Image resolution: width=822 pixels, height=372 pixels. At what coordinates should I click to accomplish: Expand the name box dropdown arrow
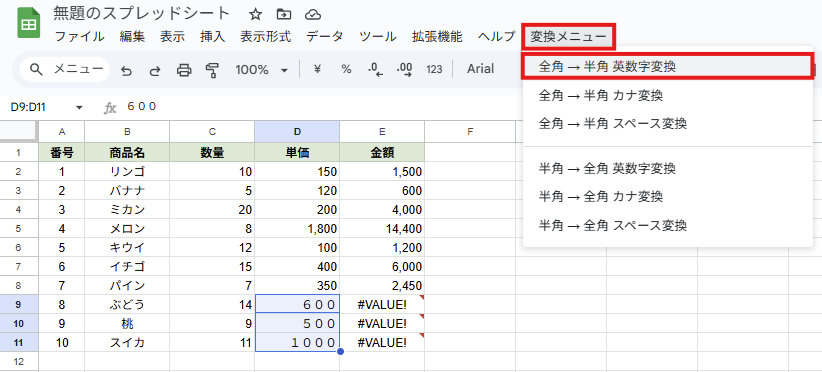click(80, 108)
